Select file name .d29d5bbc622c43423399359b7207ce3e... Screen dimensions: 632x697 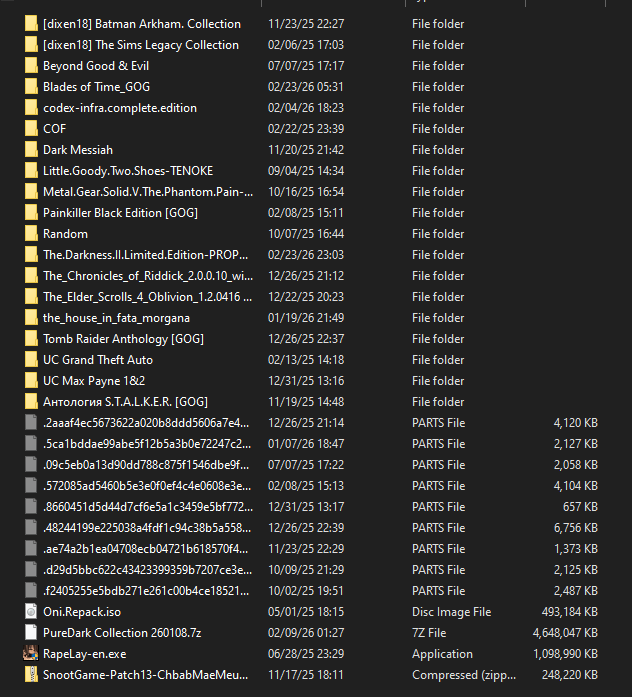click(x=148, y=570)
